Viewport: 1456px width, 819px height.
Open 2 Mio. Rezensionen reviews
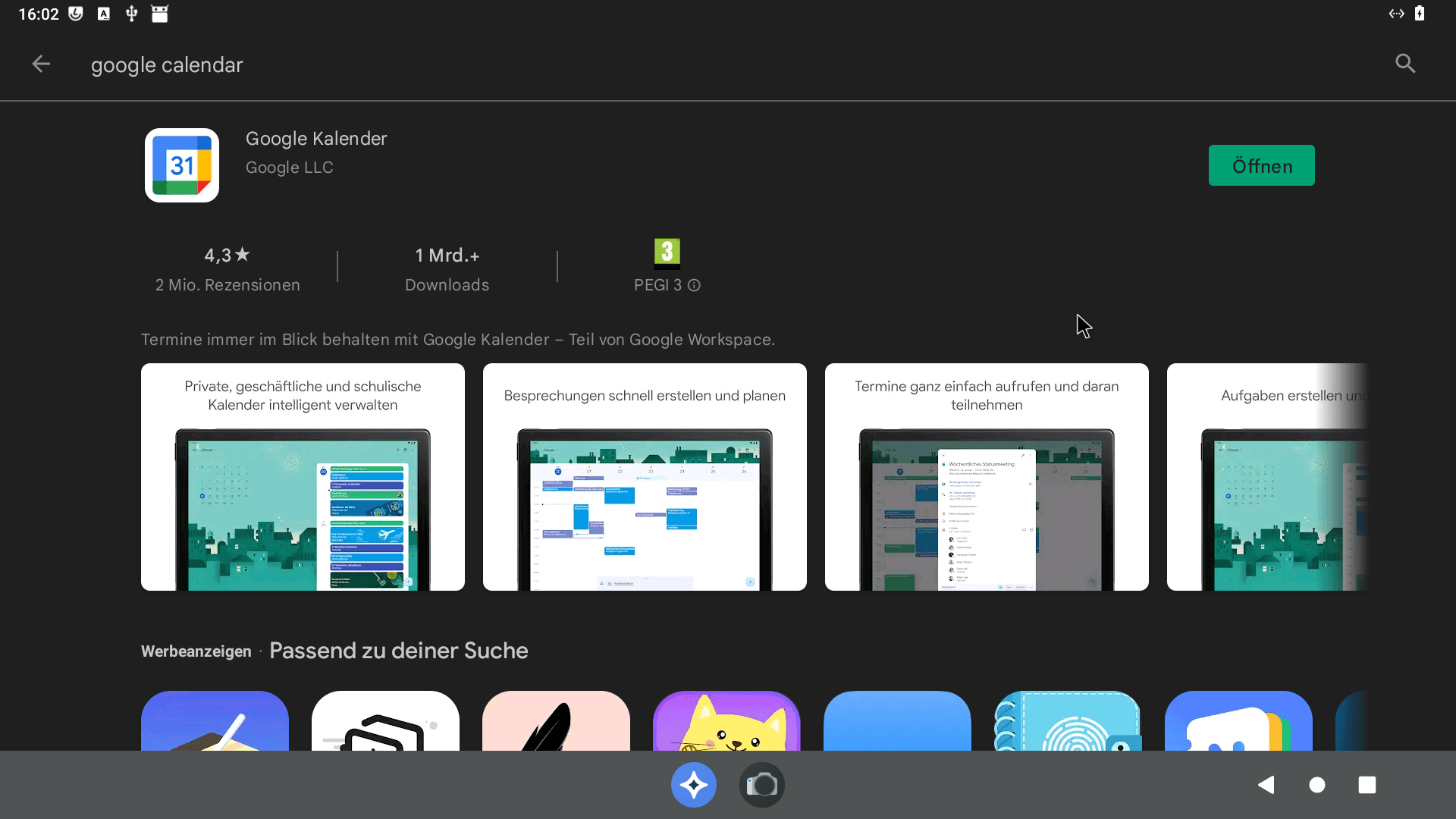click(x=227, y=285)
